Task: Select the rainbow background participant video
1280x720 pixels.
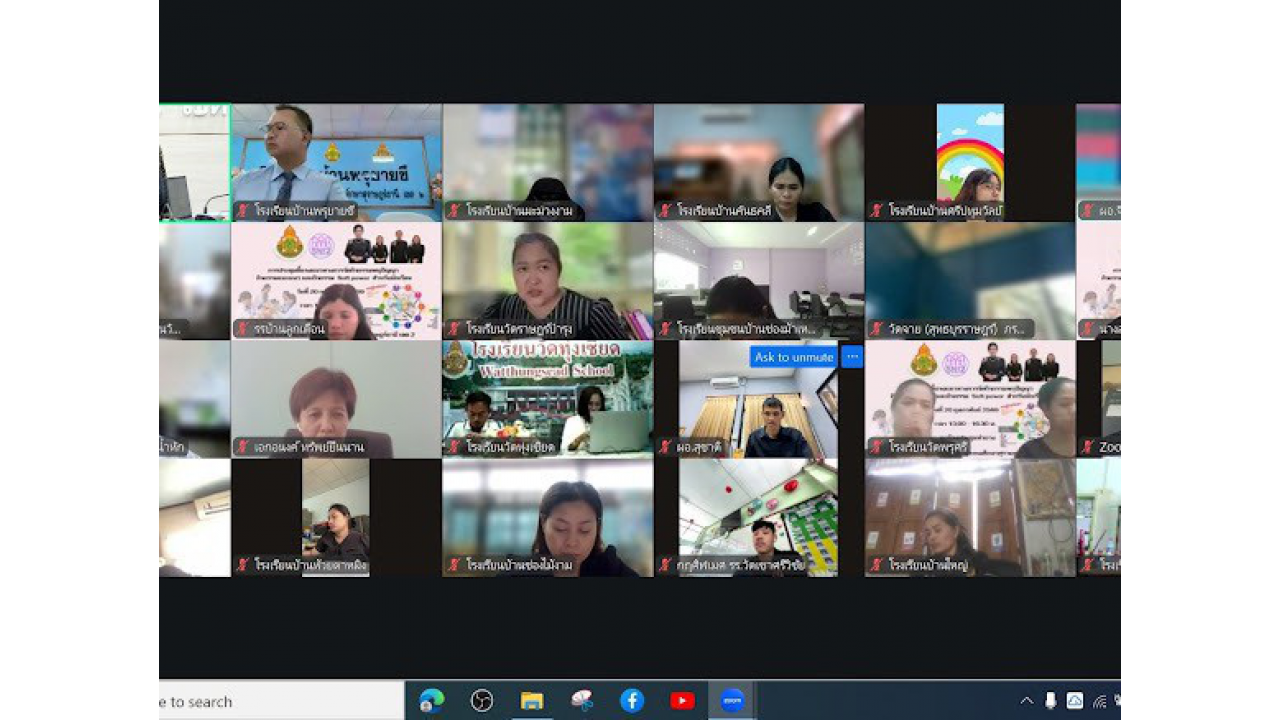Action: tap(970, 160)
